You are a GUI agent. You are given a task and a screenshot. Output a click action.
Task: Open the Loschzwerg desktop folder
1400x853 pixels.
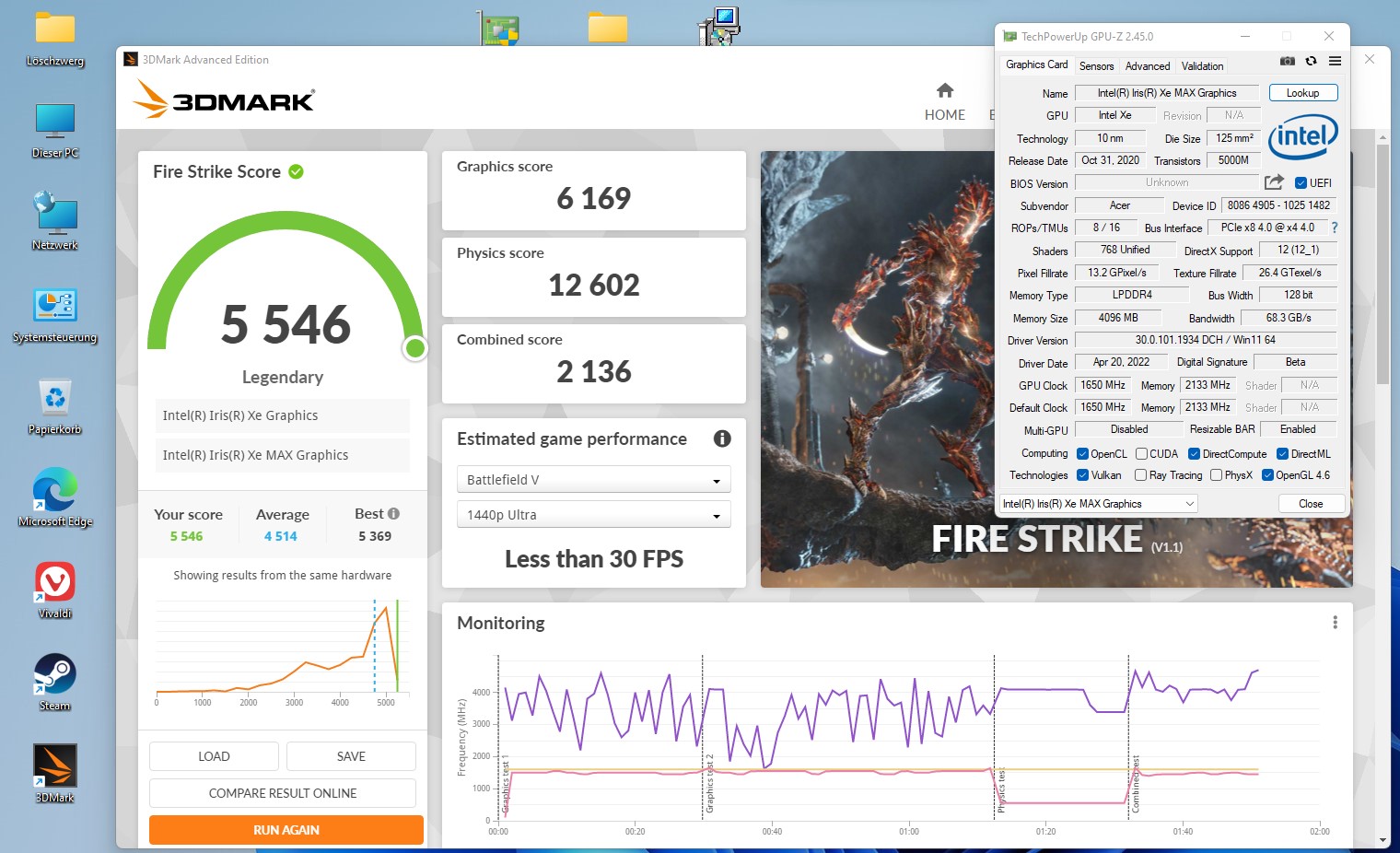coord(55,39)
